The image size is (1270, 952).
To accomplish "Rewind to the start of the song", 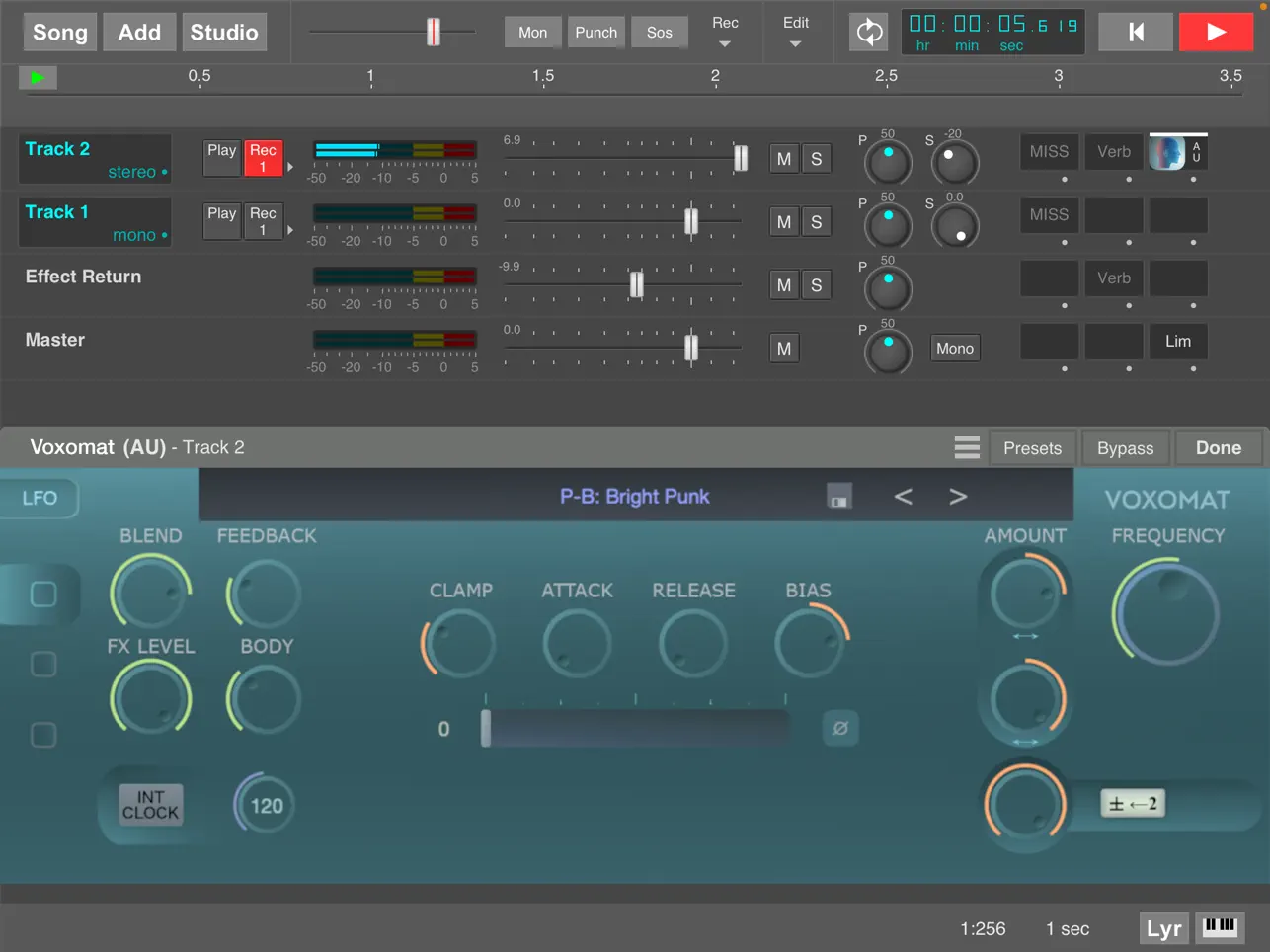I will [x=1136, y=32].
